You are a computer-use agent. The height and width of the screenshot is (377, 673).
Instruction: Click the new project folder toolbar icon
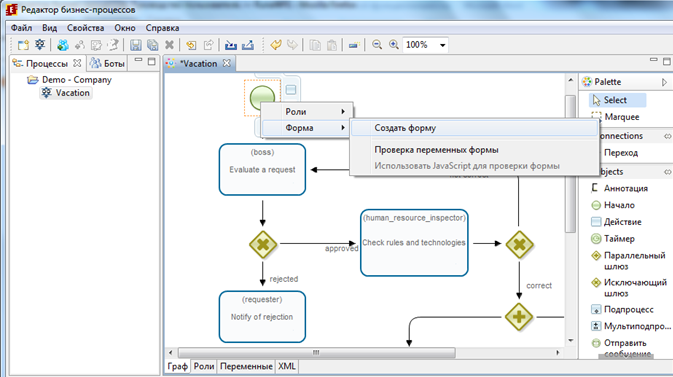pyautogui.click(x=23, y=45)
